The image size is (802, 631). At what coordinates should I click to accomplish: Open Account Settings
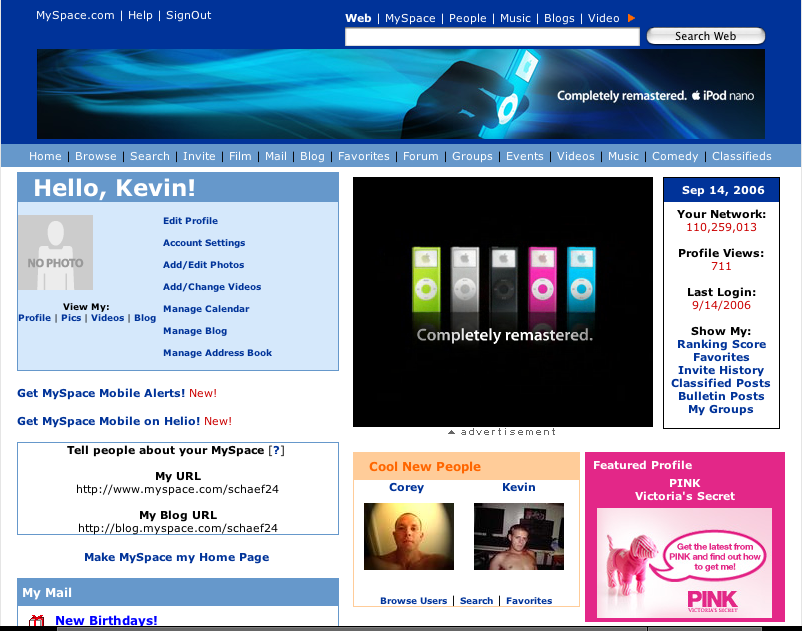click(204, 243)
